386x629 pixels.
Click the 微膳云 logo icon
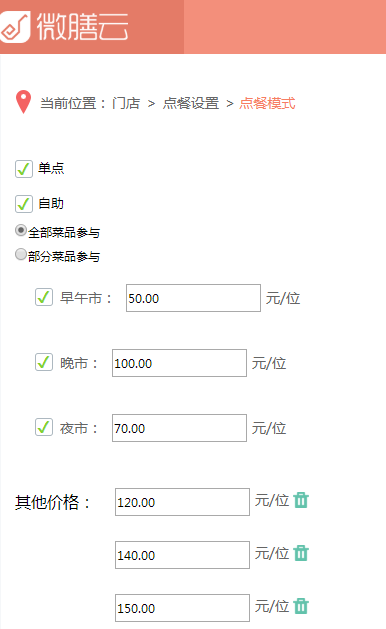click(14, 26)
